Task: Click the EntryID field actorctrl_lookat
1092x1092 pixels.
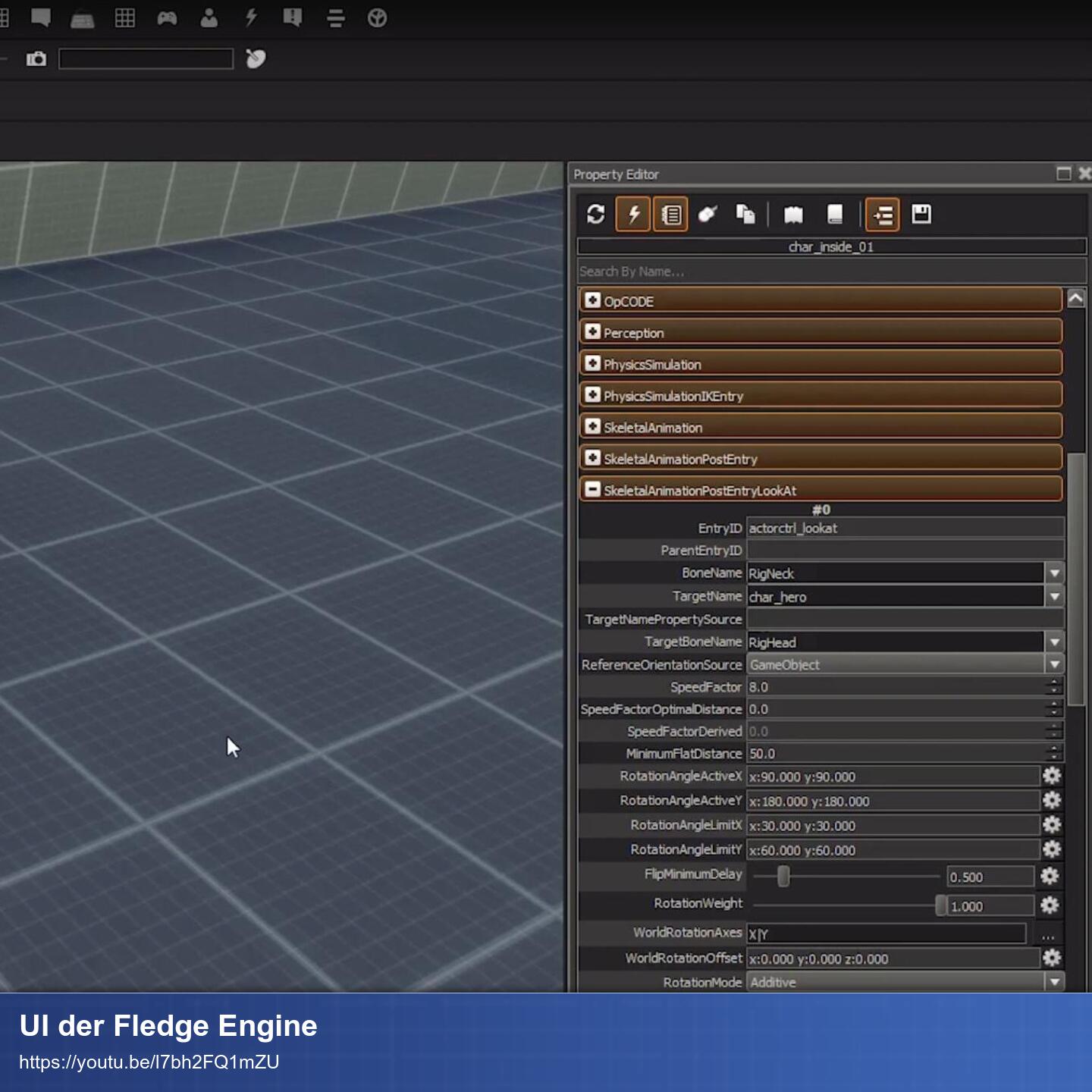Action: click(905, 528)
